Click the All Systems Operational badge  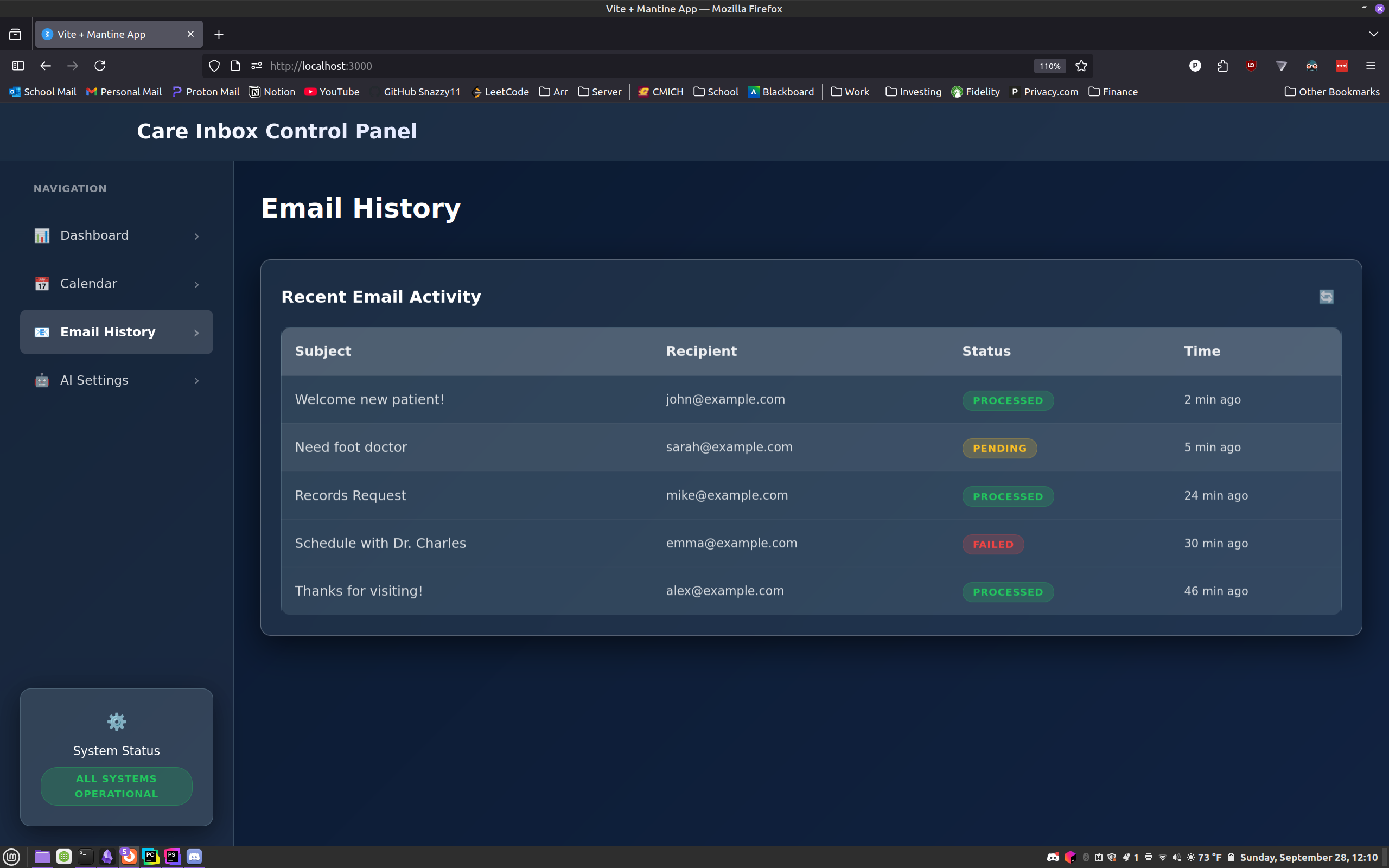(117, 786)
